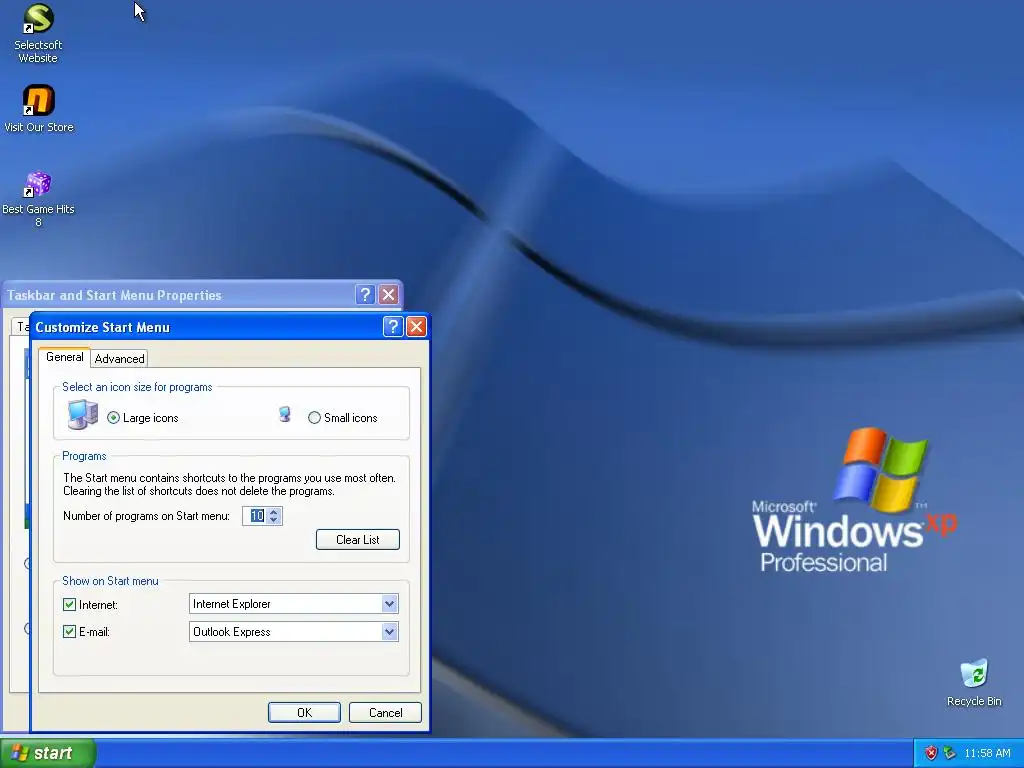Uncheck the Internet checkbox

(x=69, y=605)
